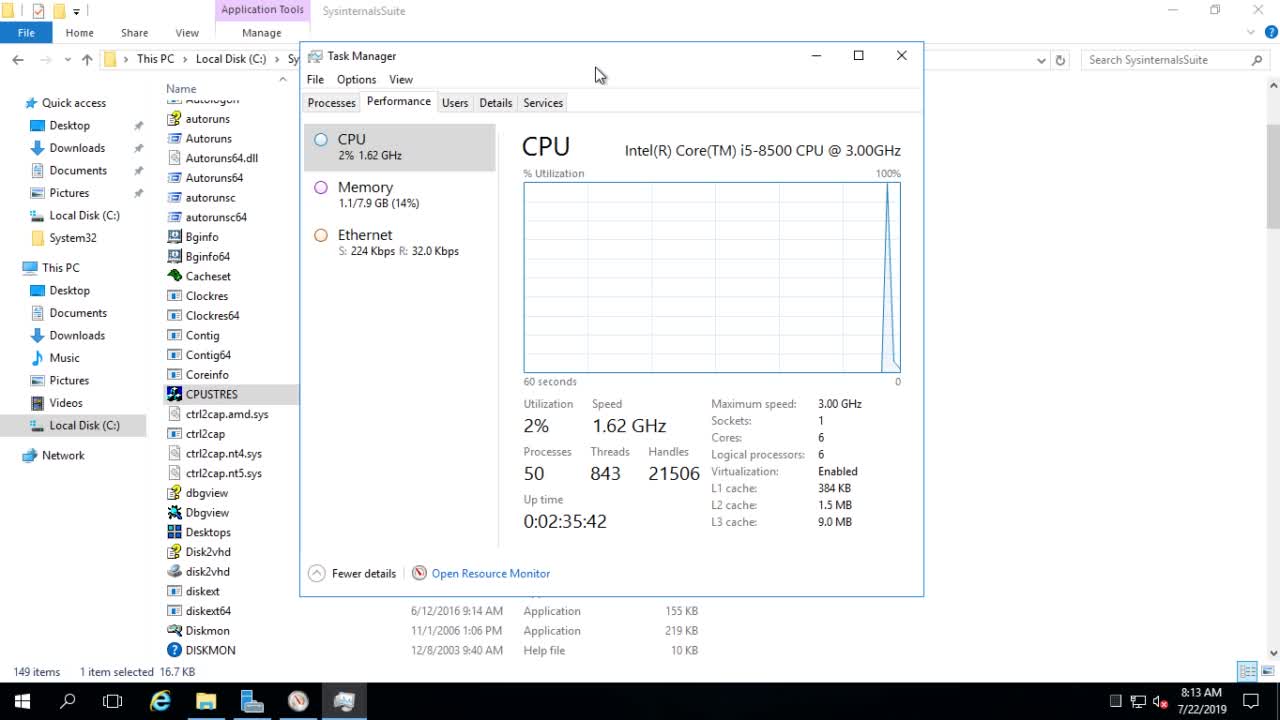Open Network in navigation pane
The height and width of the screenshot is (720, 1280).
coord(63,455)
